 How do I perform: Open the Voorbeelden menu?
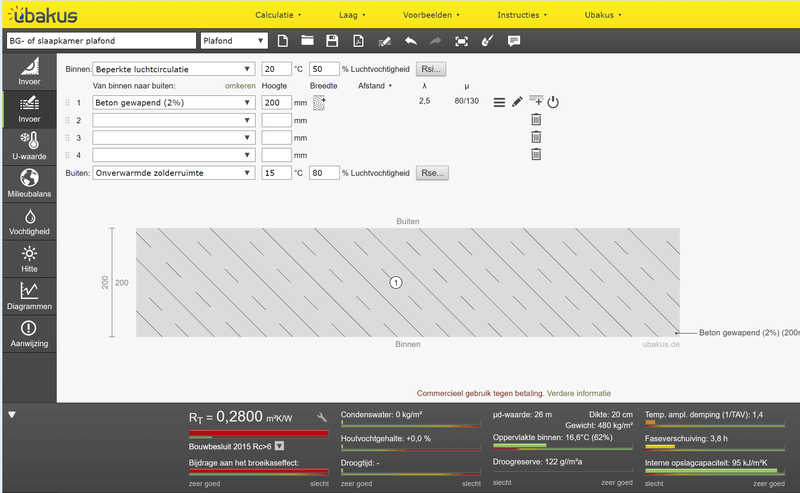[431, 15]
